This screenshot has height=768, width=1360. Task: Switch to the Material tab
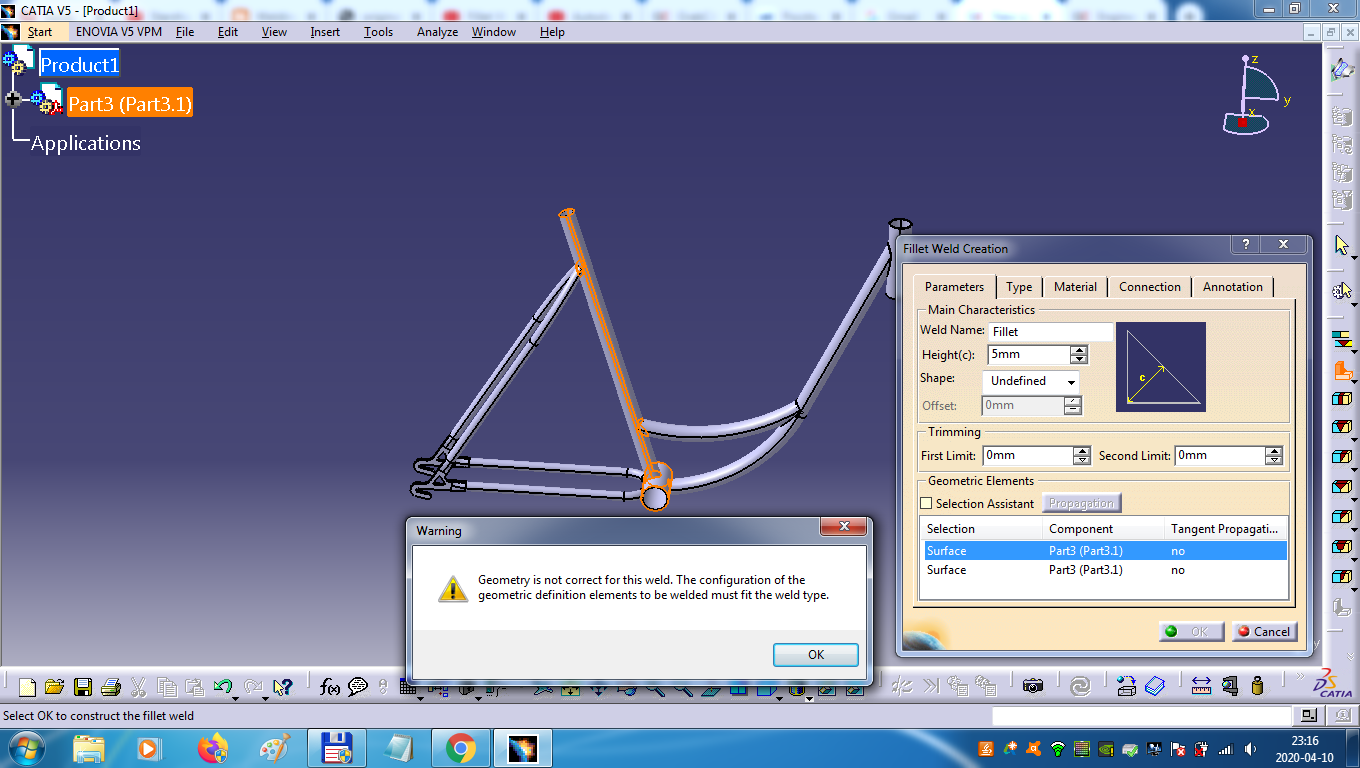coord(1075,286)
